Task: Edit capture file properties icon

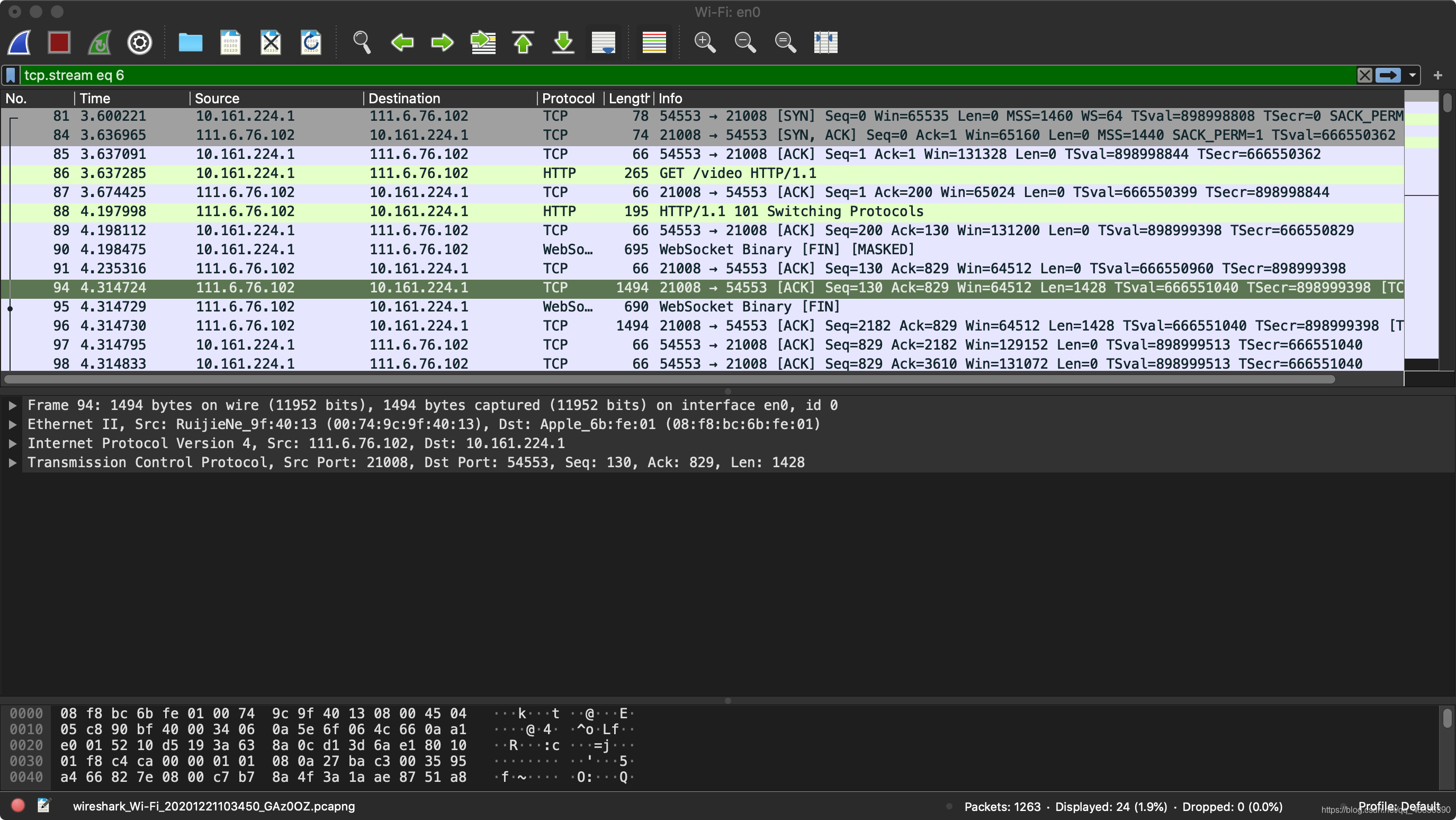Action: [43, 806]
